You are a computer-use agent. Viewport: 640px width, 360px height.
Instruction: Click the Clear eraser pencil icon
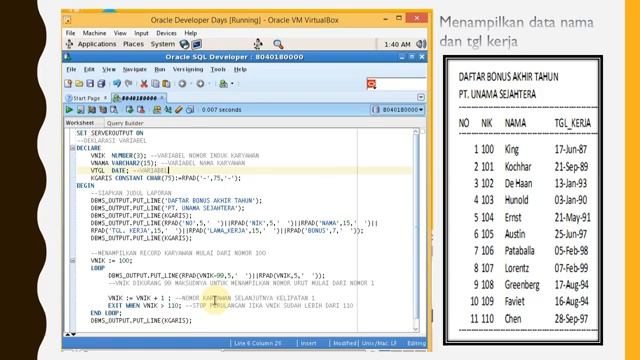point(179,109)
